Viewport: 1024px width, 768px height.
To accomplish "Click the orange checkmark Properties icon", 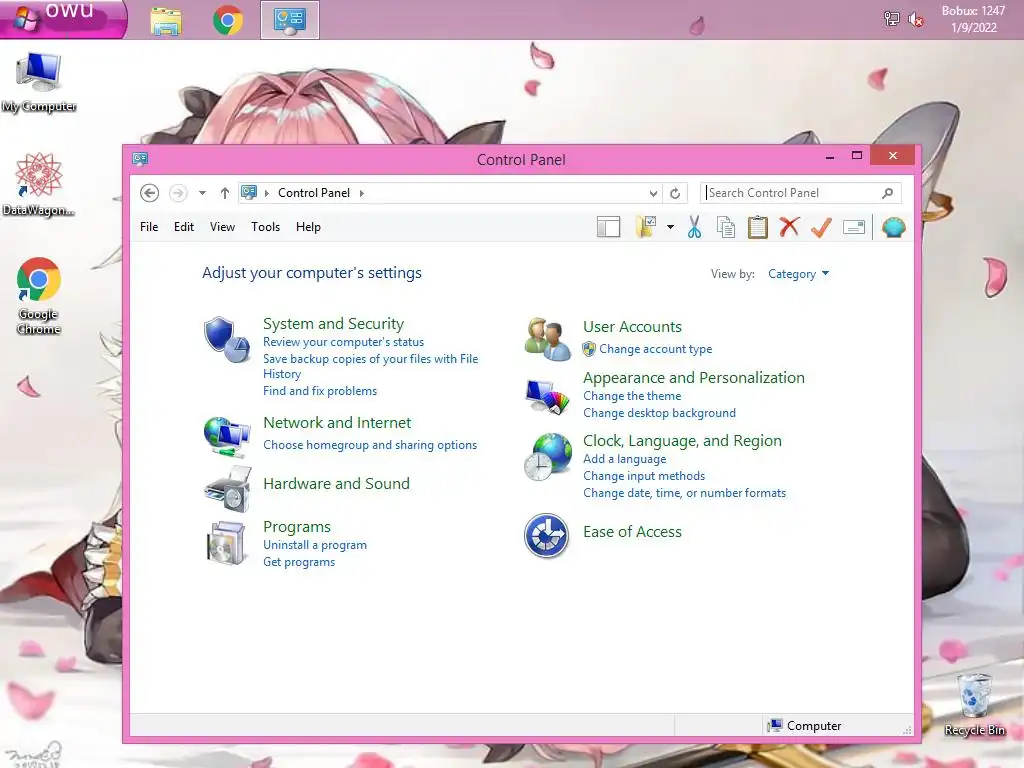I will click(821, 227).
